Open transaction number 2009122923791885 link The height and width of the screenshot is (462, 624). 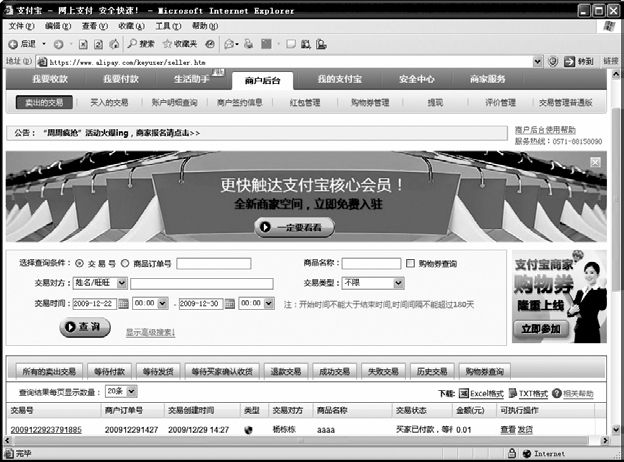[x=46, y=430]
